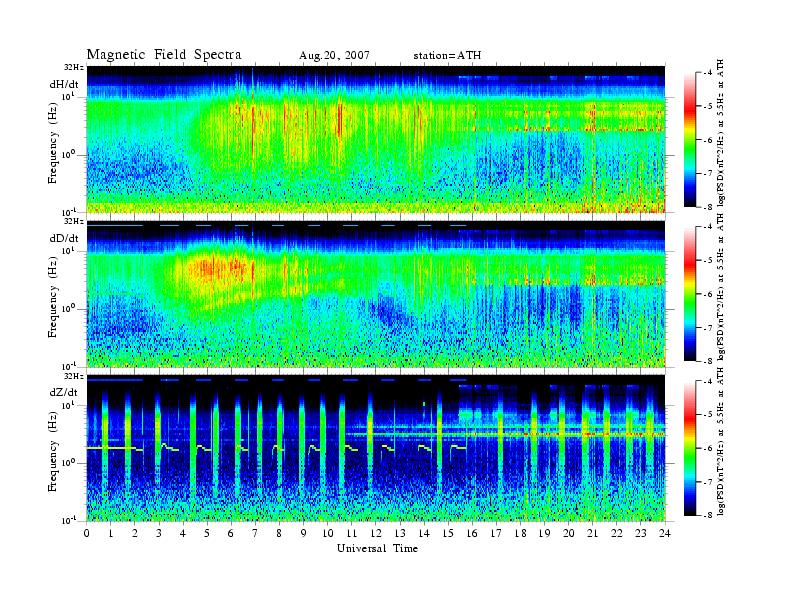Click the "-8" tick on dH/dt colorbar
This screenshot has height=612, width=792.
tap(707, 206)
